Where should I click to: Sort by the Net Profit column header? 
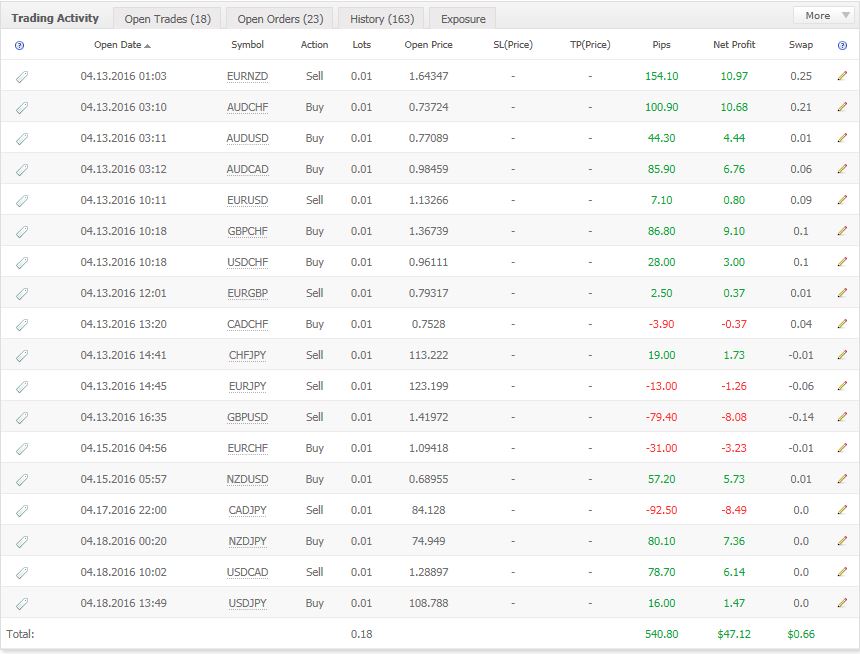pyautogui.click(x=734, y=45)
